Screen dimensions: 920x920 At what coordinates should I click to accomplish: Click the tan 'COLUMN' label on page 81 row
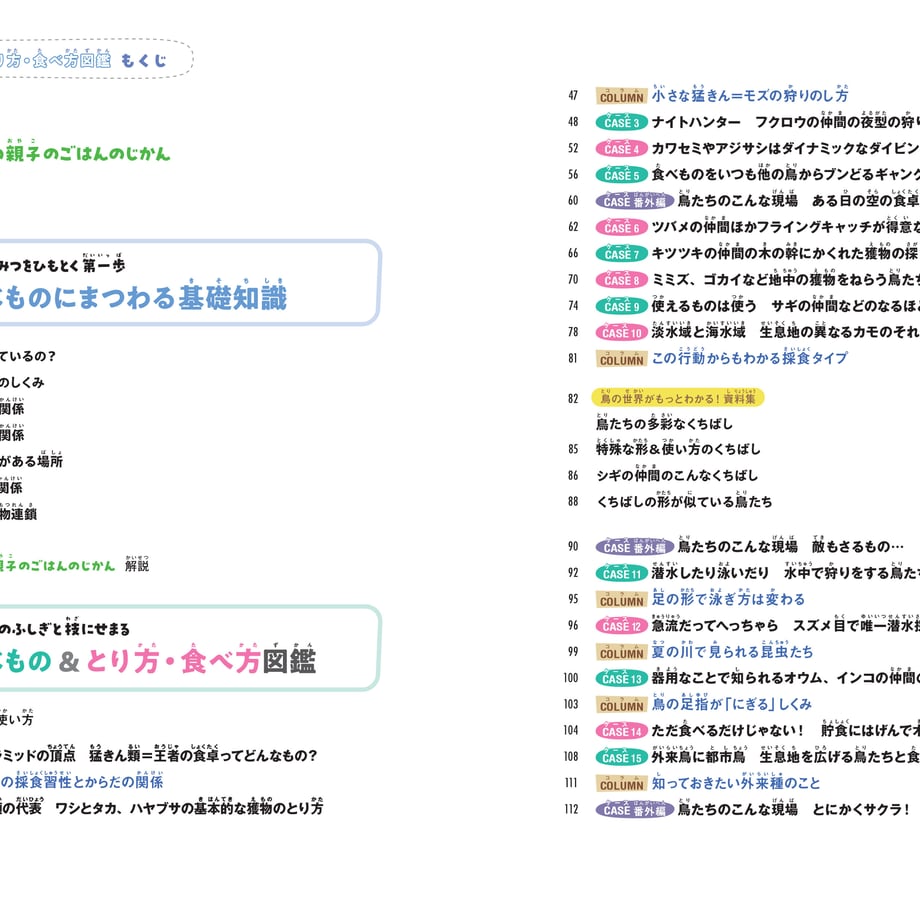tap(621, 358)
